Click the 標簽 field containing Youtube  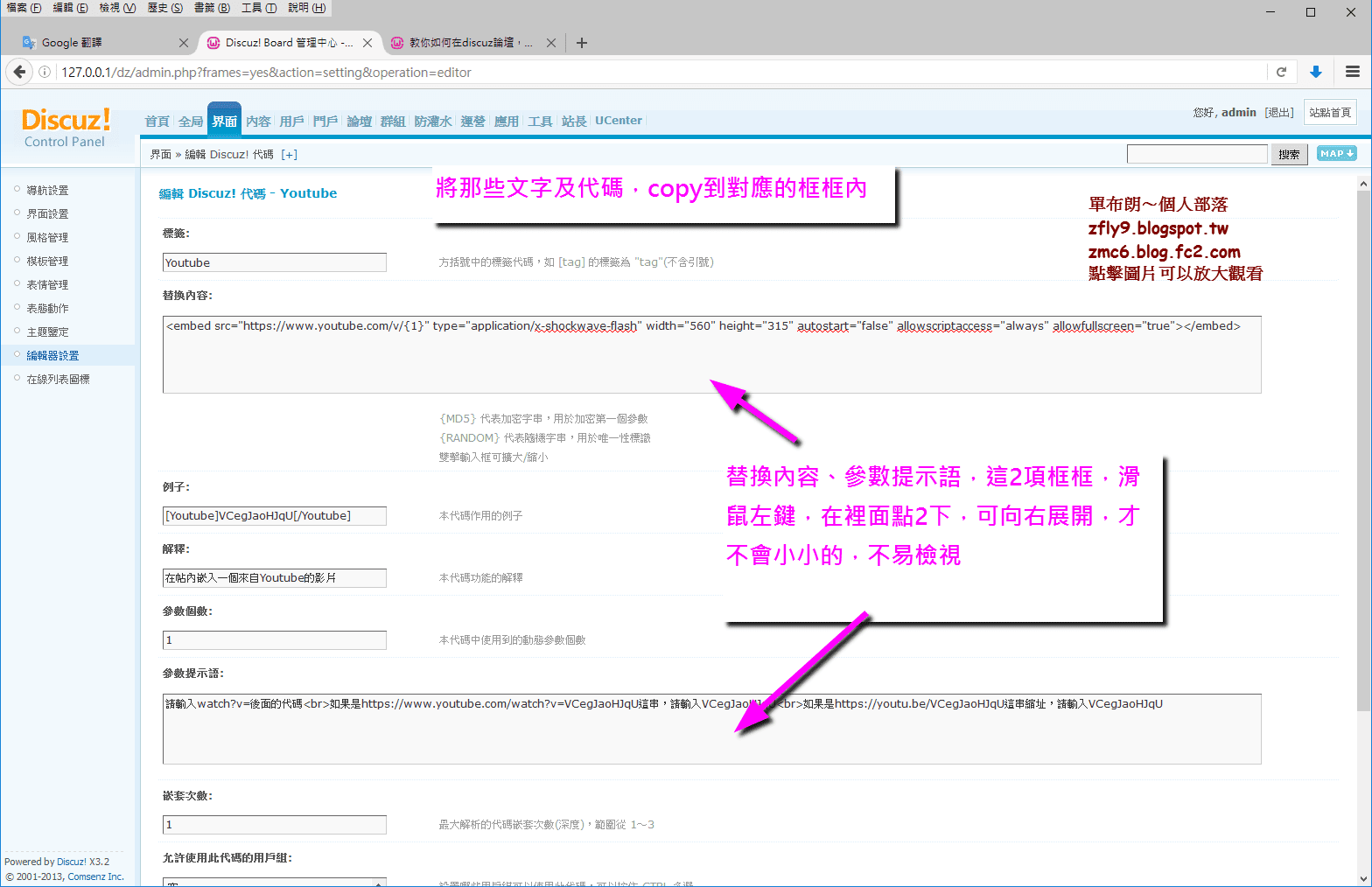[x=275, y=262]
